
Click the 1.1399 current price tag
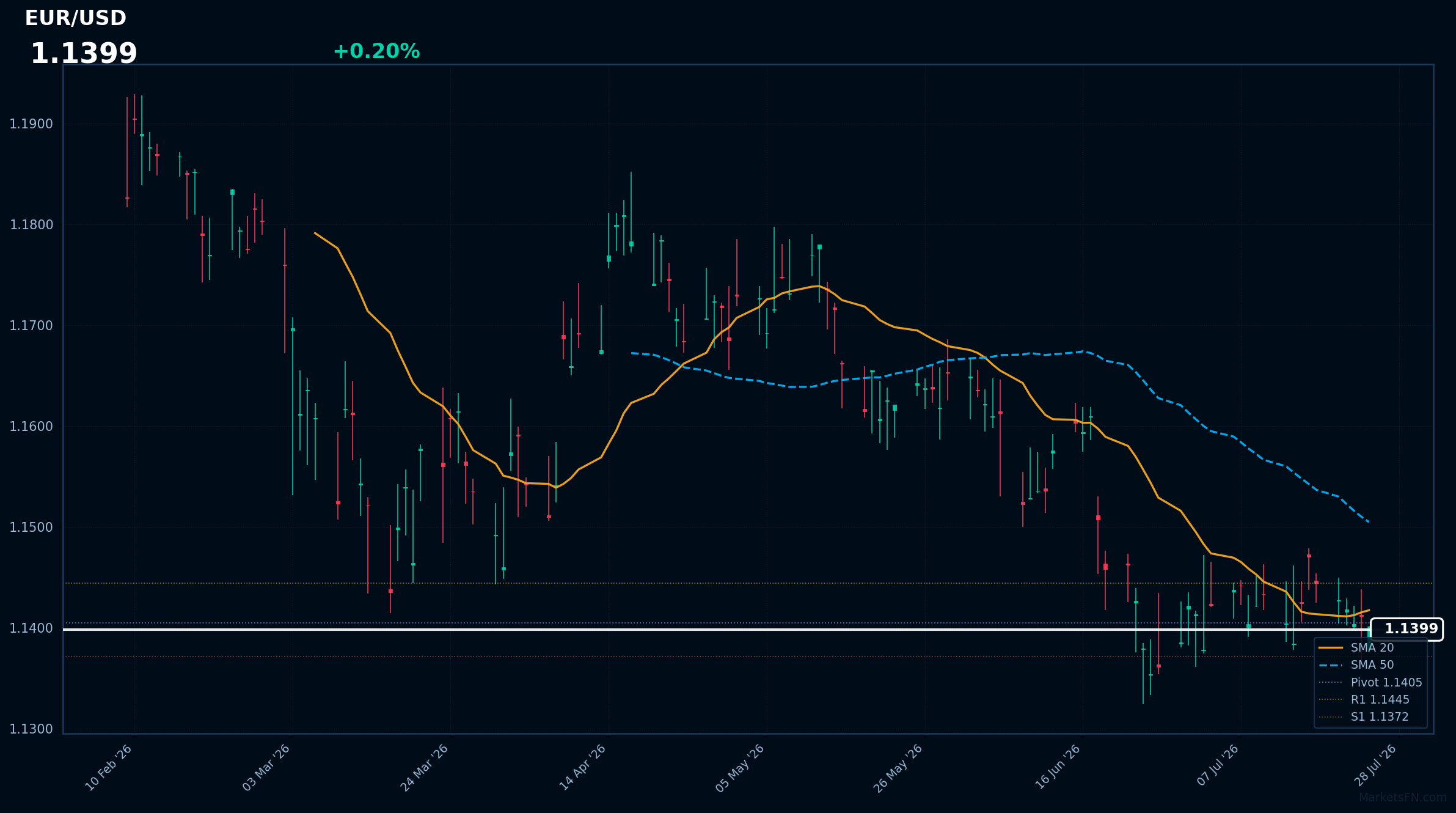pyautogui.click(x=1407, y=629)
